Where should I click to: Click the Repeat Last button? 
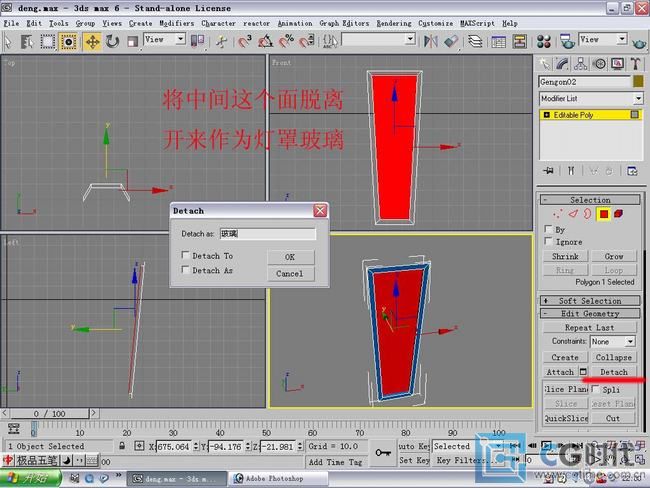point(589,328)
